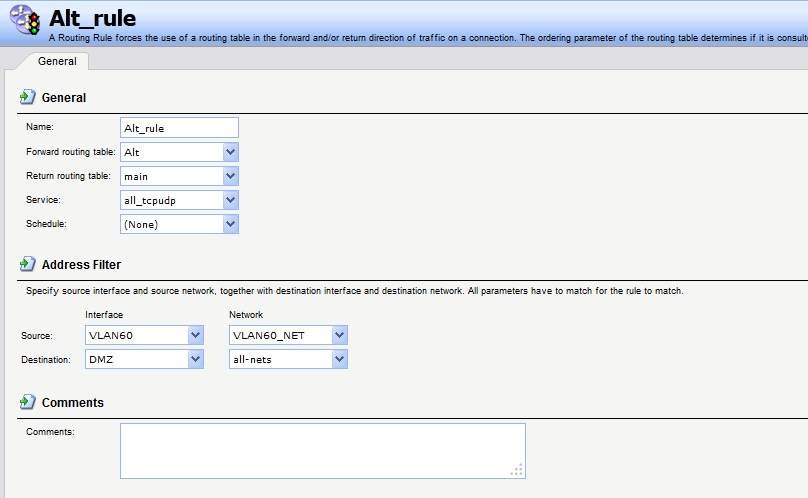Viewport: 808px width, 498px height.
Task: Click the traffic light routing rule icon
Action: (x=26, y=21)
